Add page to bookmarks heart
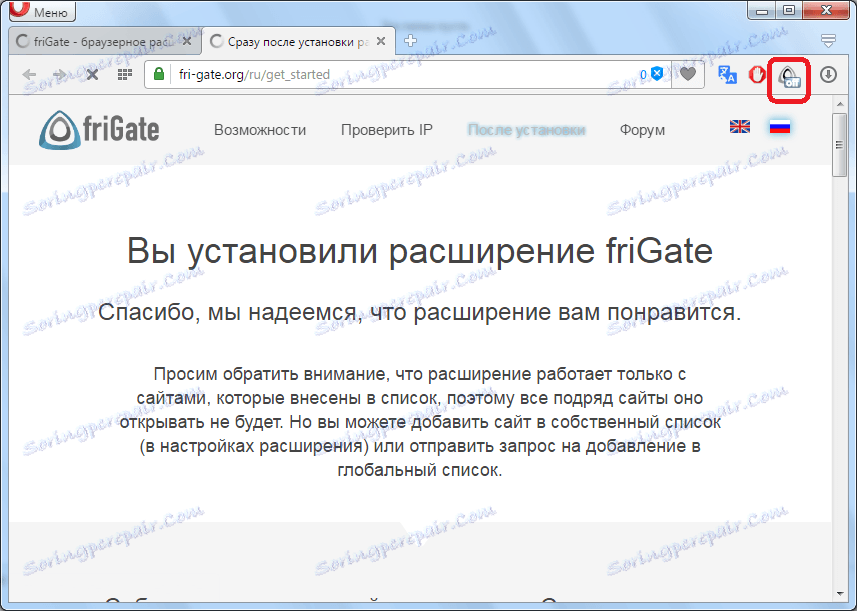 point(688,74)
